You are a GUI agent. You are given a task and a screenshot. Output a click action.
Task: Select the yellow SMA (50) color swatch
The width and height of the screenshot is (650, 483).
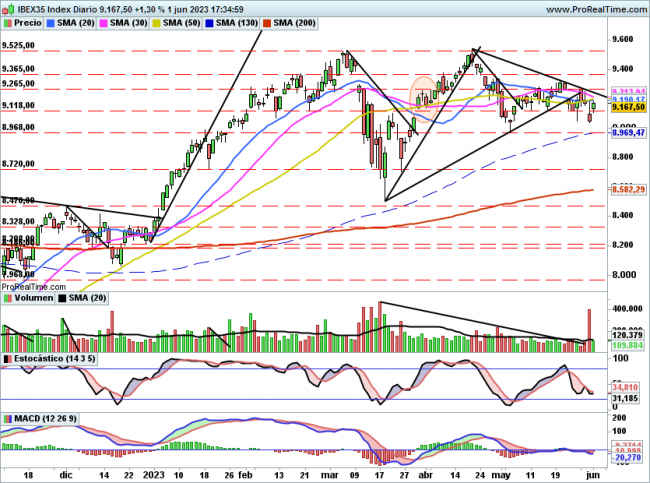tap(157, 23)
